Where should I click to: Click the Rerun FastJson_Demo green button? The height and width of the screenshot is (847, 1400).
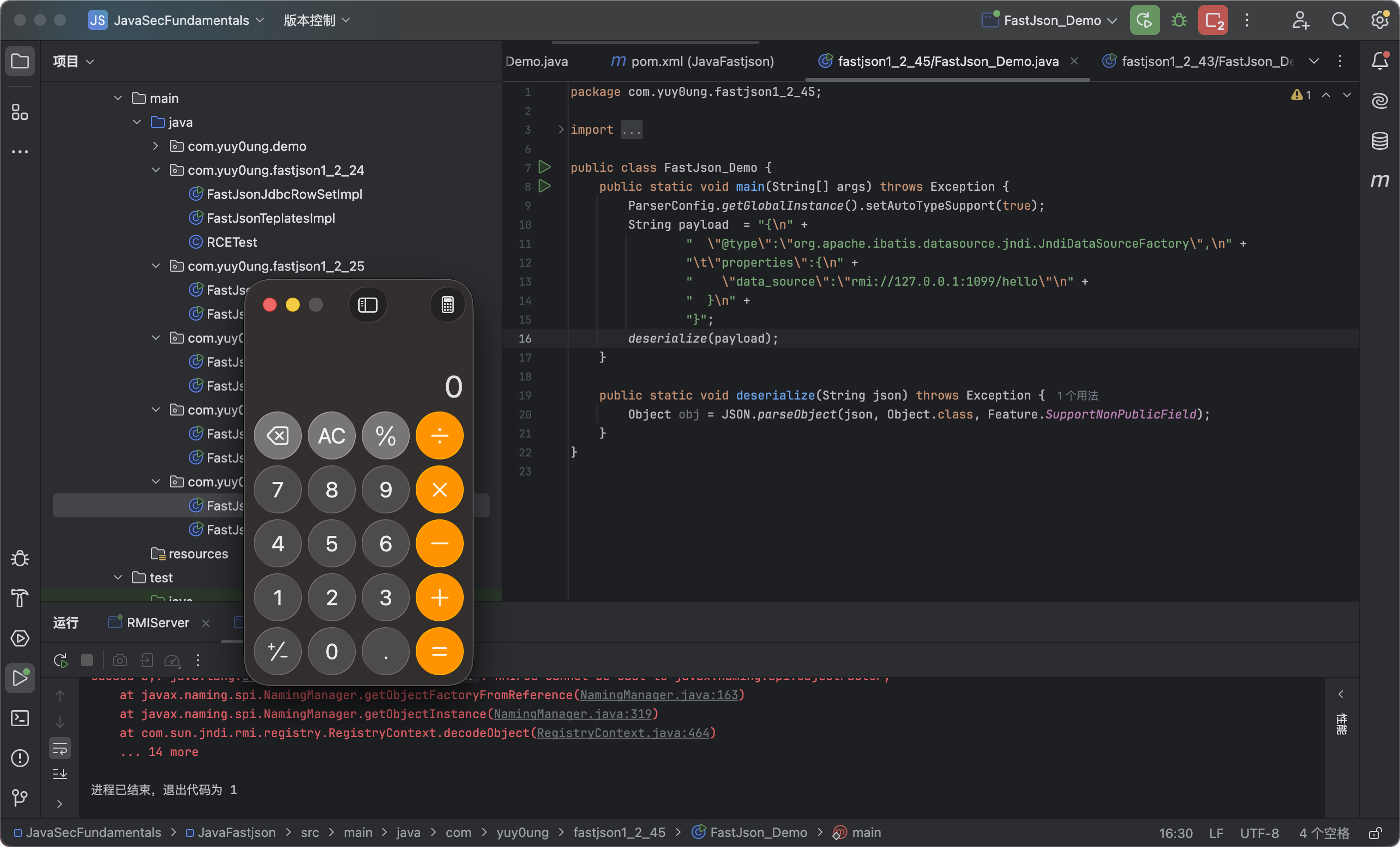[1144, 20]
